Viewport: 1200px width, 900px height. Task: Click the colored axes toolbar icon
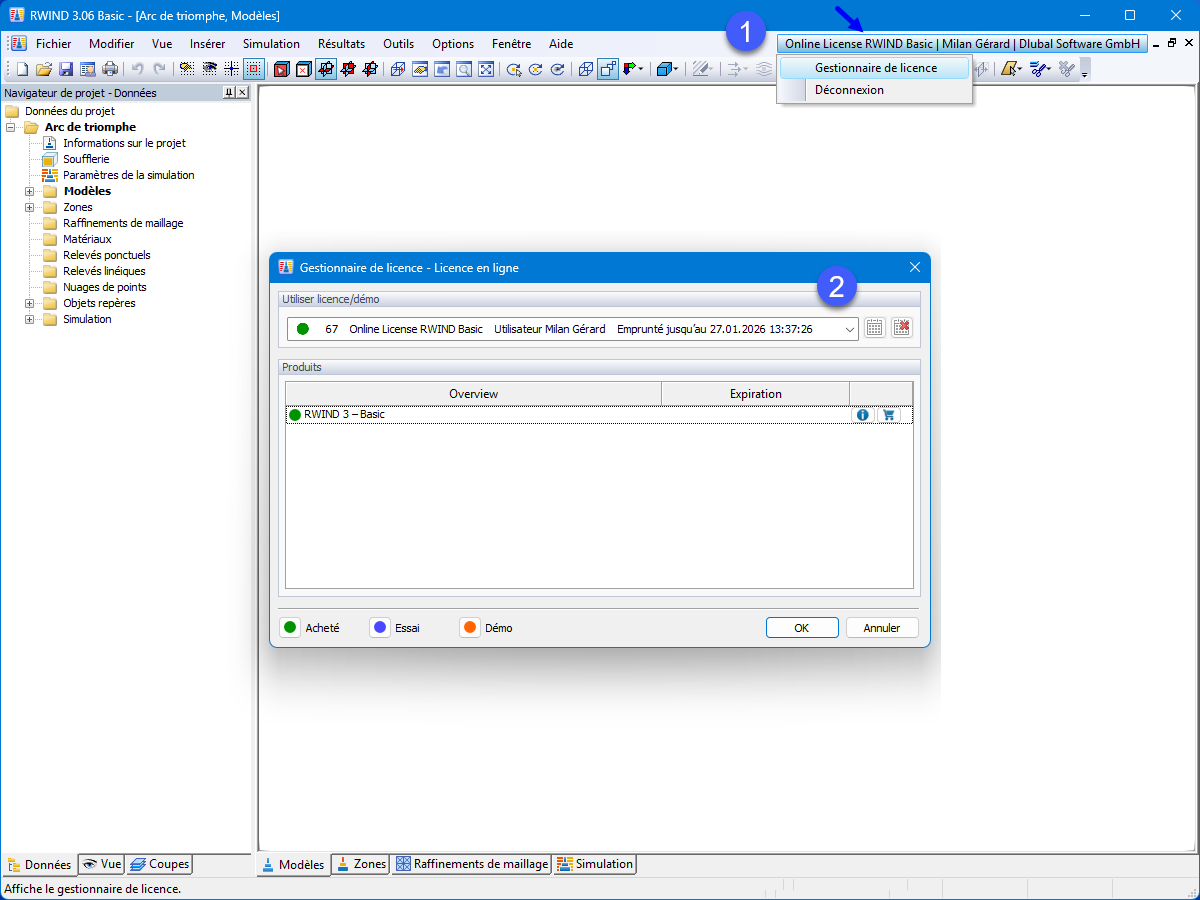coord(630,69)
